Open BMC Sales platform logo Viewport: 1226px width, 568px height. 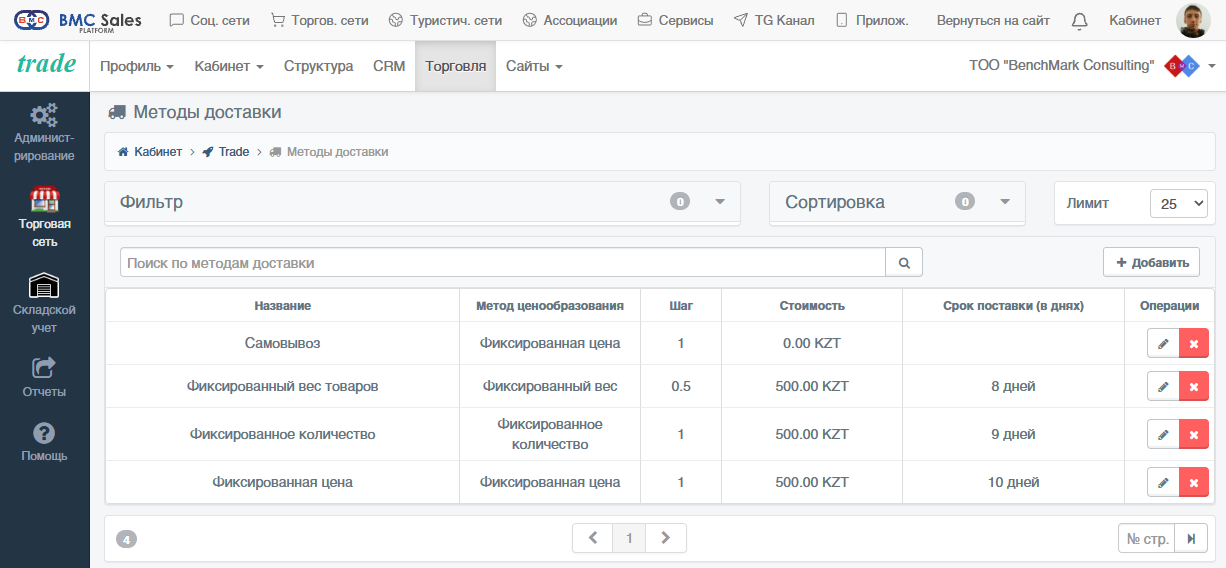(x=78, y=21)
